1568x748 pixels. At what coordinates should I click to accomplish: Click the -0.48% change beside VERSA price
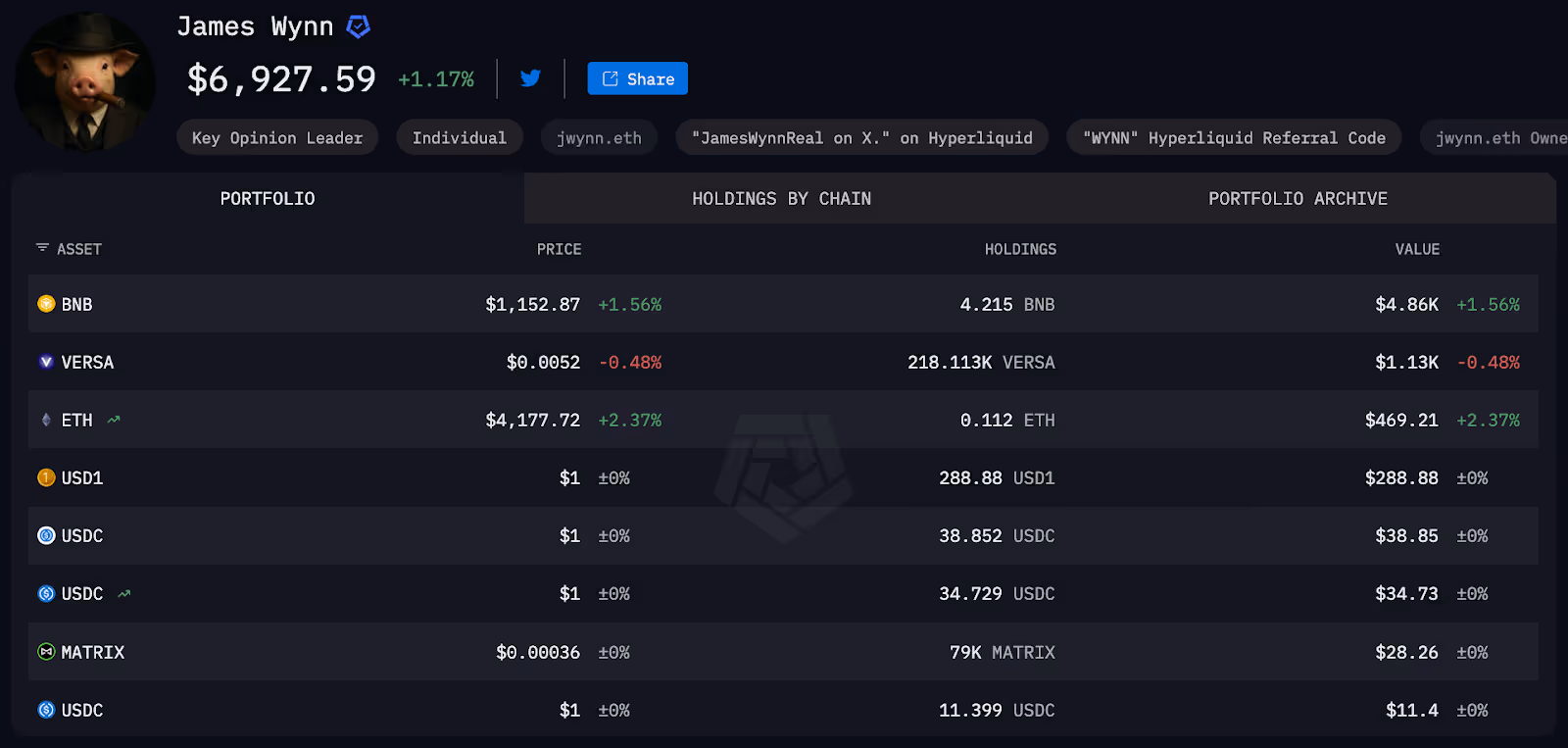(x=630, y=362)
